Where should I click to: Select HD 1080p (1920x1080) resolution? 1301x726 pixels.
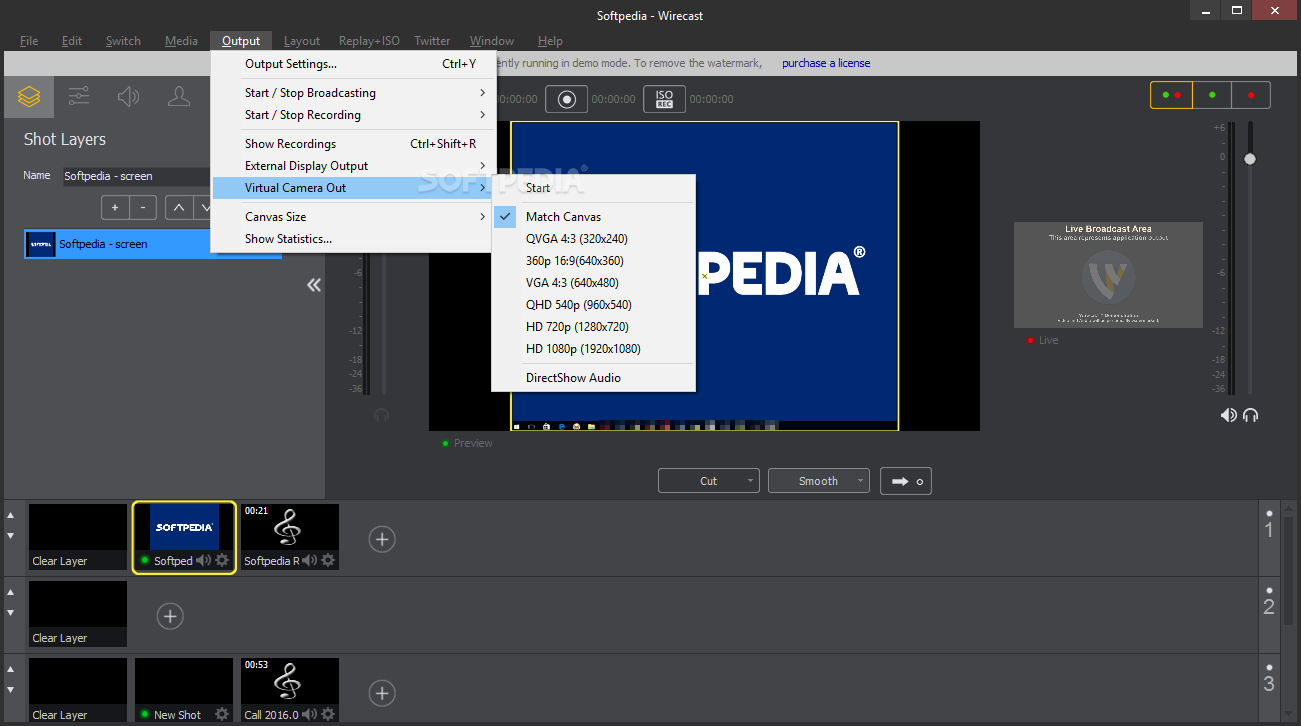(594, 348)
